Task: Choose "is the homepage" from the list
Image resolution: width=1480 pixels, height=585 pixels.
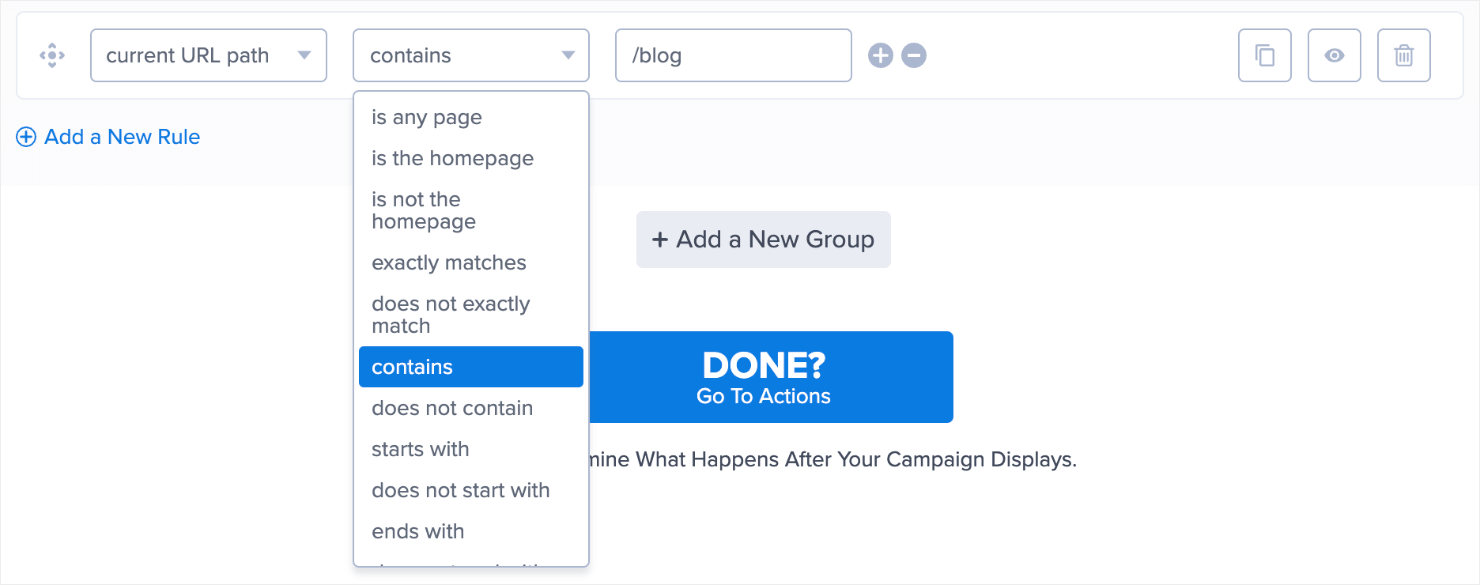Action: tap(453, 158)
